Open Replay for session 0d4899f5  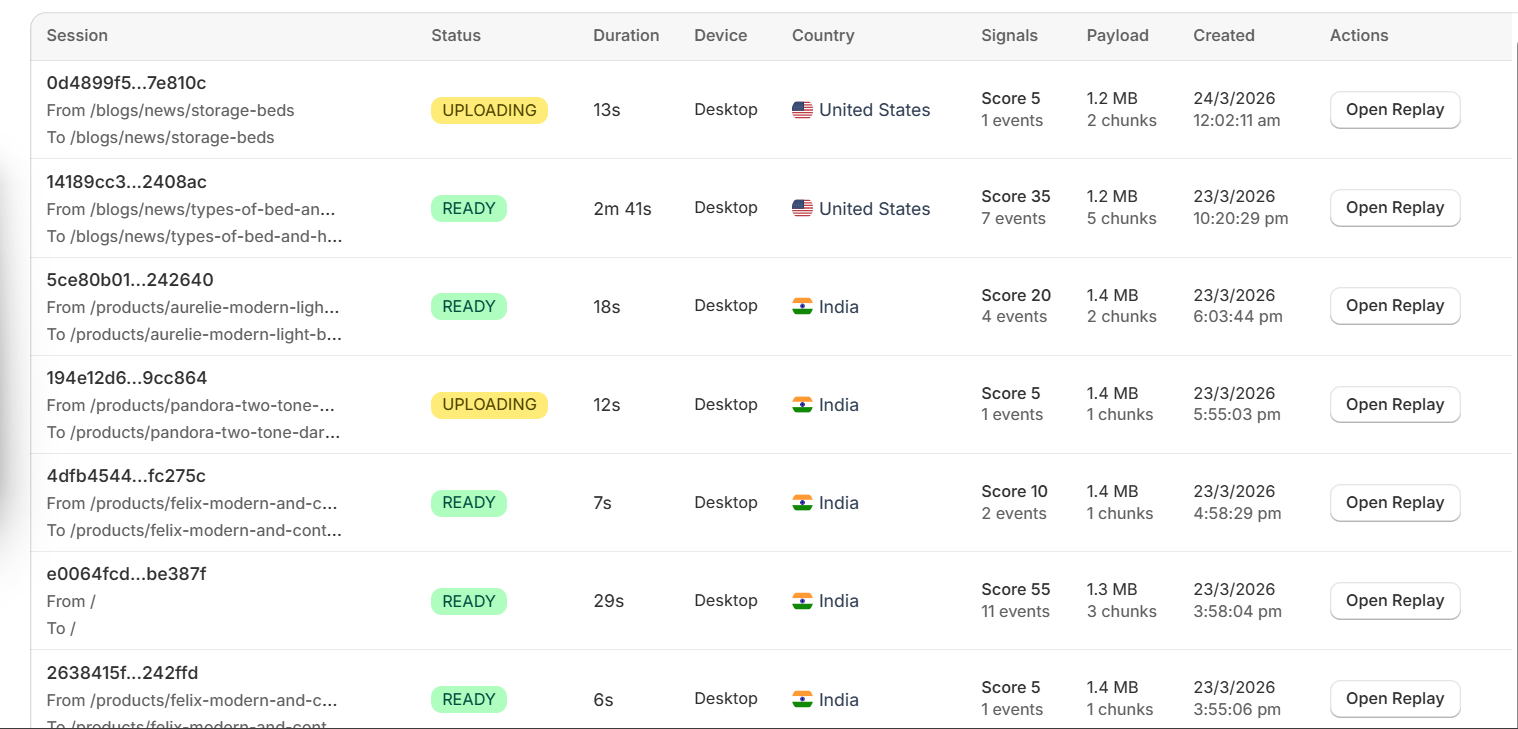[x=1394, y=110]
